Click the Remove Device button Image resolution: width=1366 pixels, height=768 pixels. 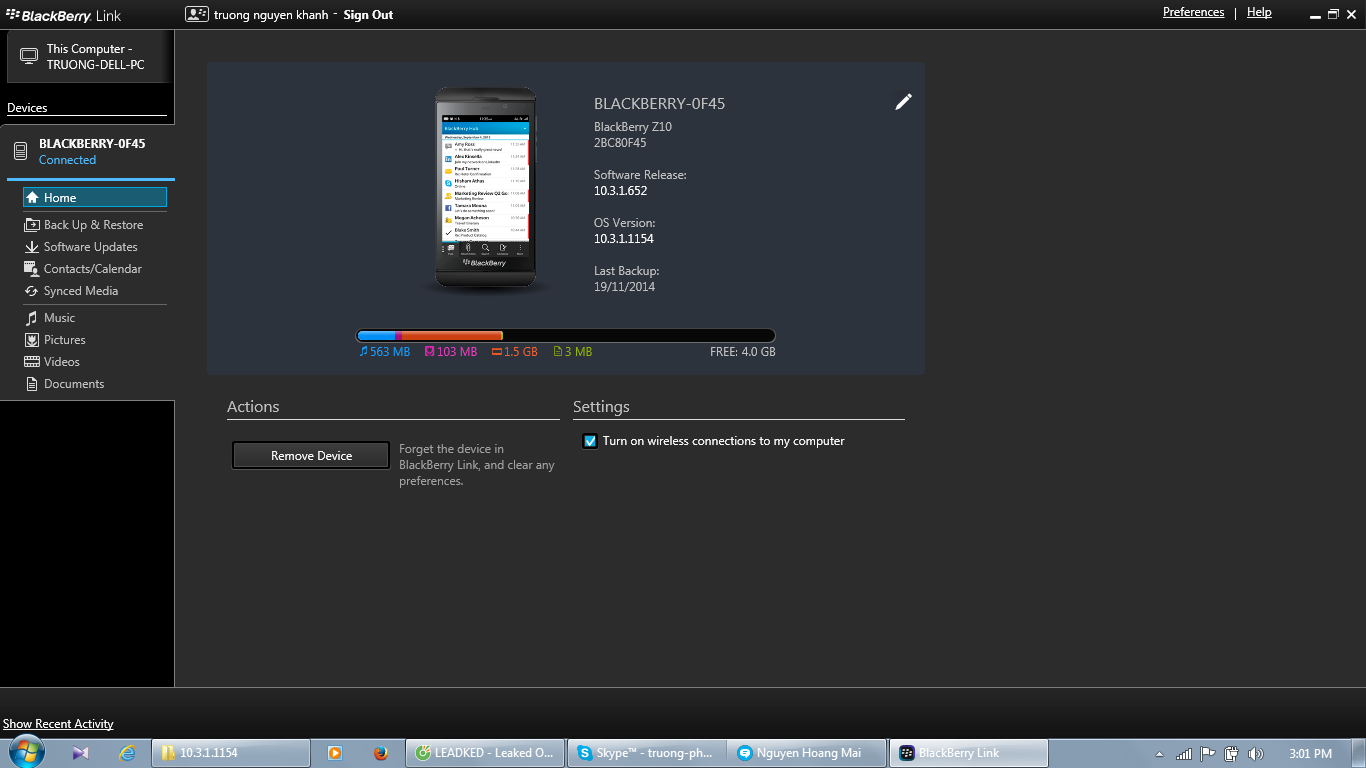(x=311, y=456)
